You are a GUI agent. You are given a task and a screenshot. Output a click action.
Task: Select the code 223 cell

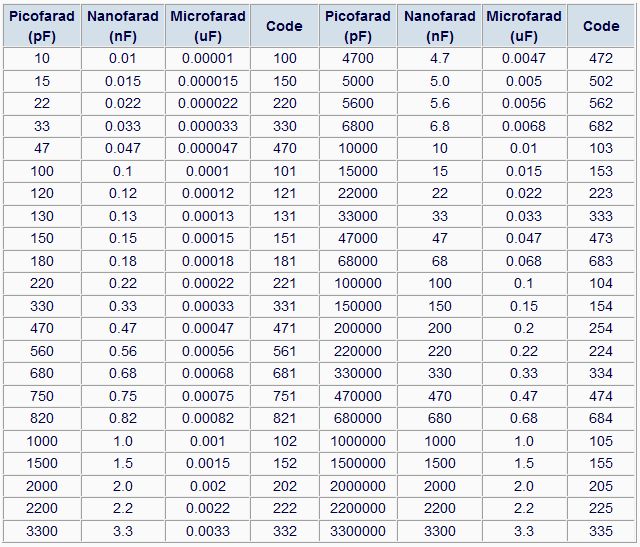pyautogui.click(x=600, y=193)
